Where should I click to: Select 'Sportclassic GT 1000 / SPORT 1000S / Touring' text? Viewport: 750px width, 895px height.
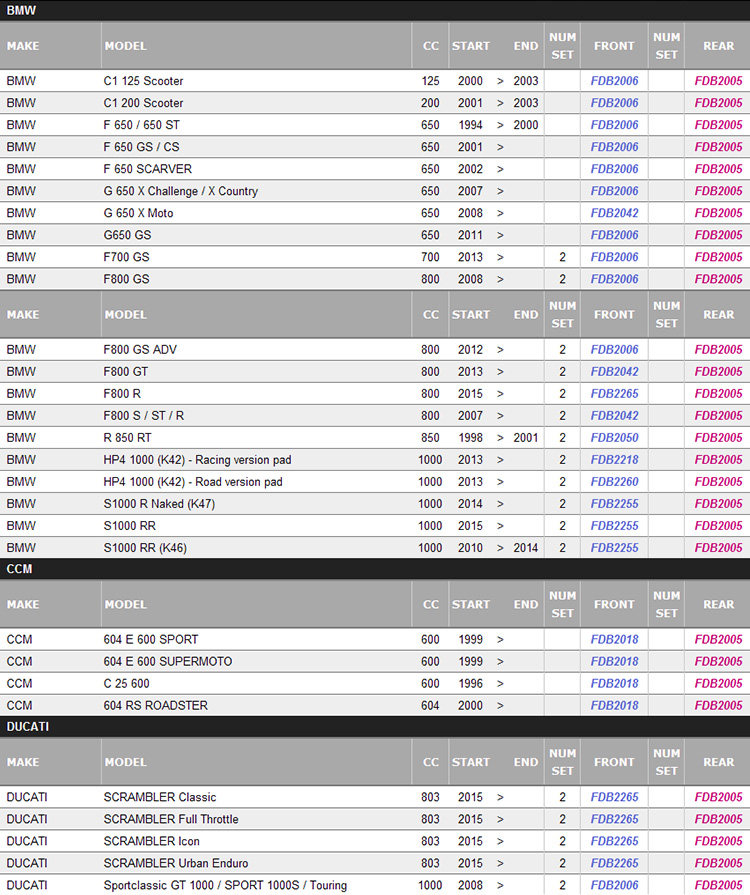tap(225, 885)
